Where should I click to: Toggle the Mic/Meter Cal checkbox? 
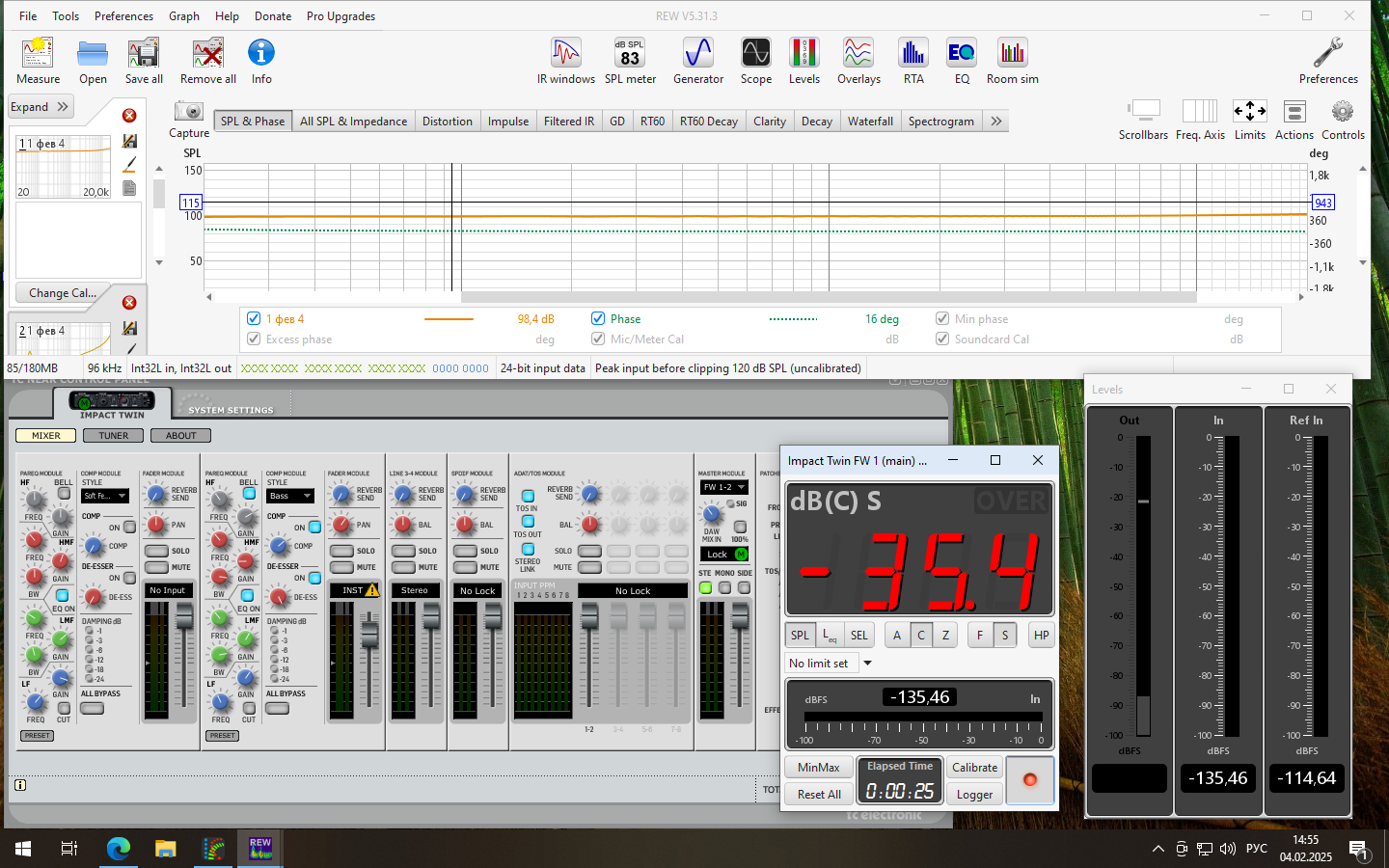click(x=598, y=339)
